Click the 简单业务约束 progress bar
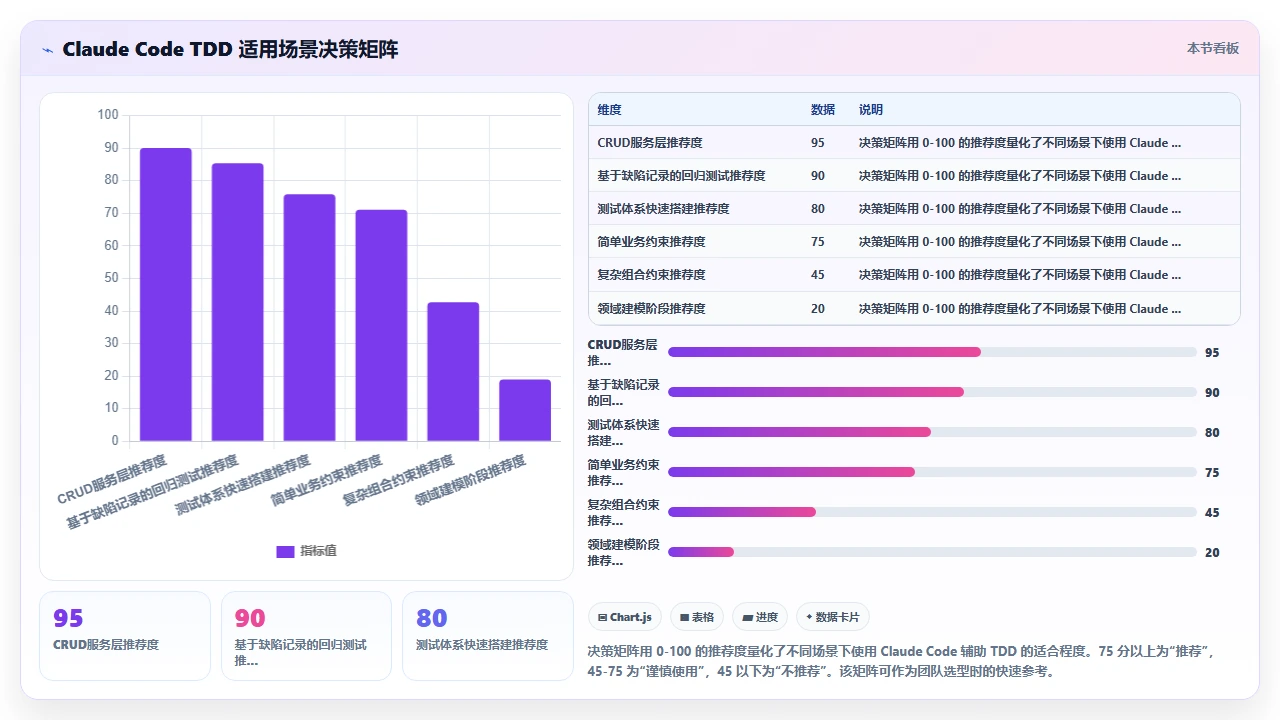1280x720 pixels. click(932, 472)
